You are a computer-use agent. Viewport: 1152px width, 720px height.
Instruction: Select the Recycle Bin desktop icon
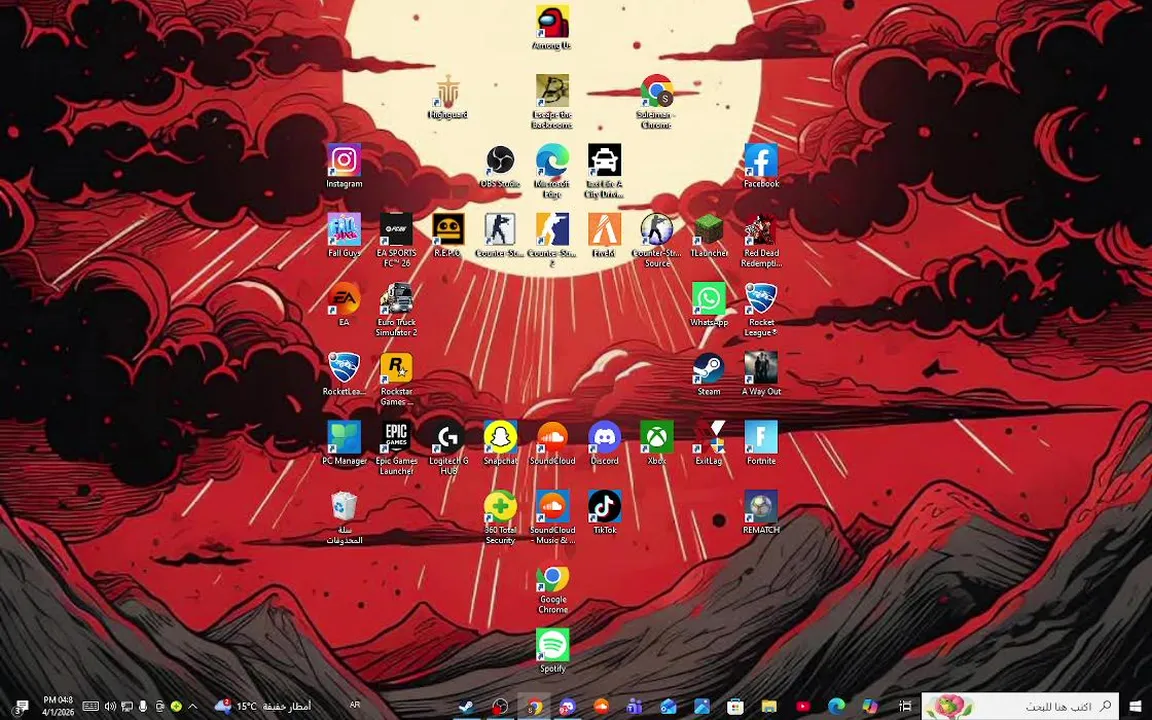coord(344,517)
